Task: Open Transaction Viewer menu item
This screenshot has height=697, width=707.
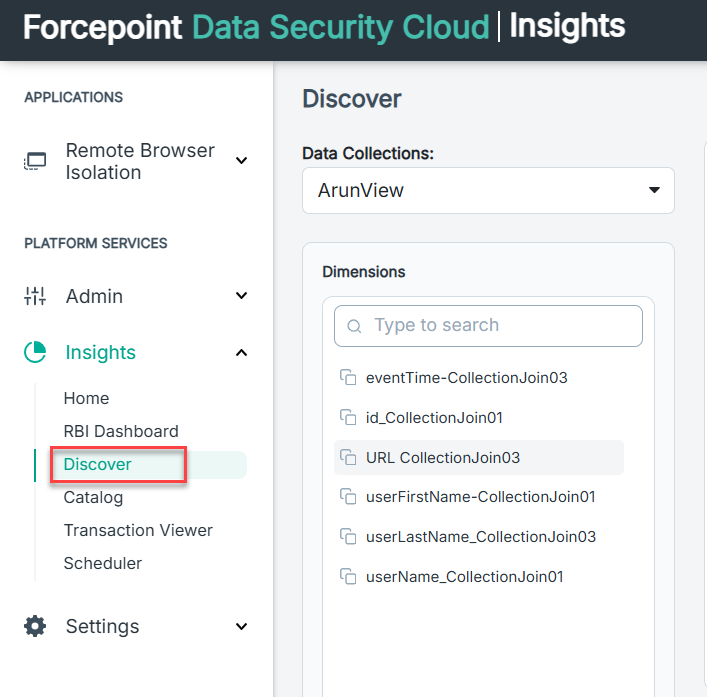Action: [138, 531]
